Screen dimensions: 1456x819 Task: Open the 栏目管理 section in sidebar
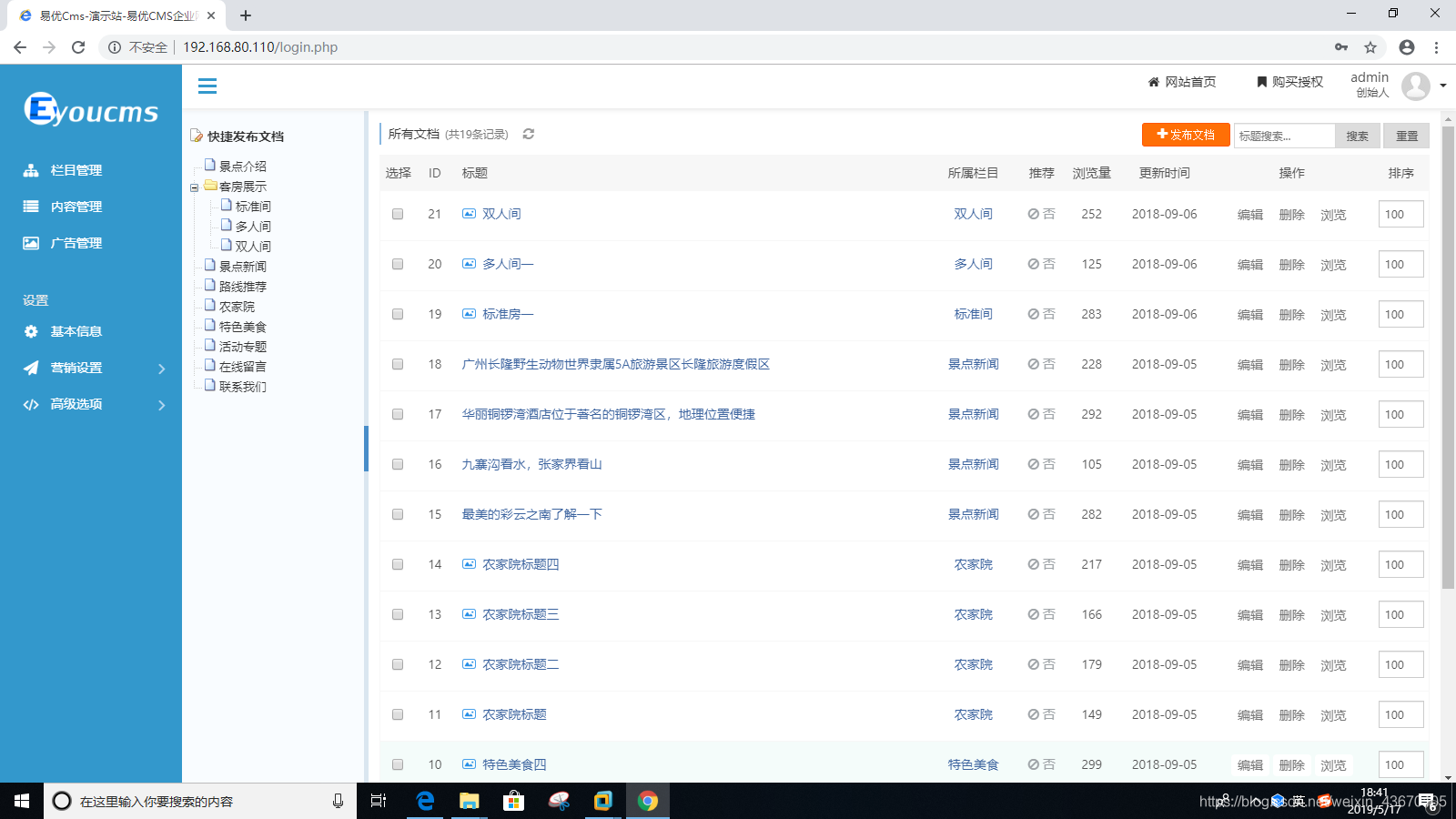75,169
